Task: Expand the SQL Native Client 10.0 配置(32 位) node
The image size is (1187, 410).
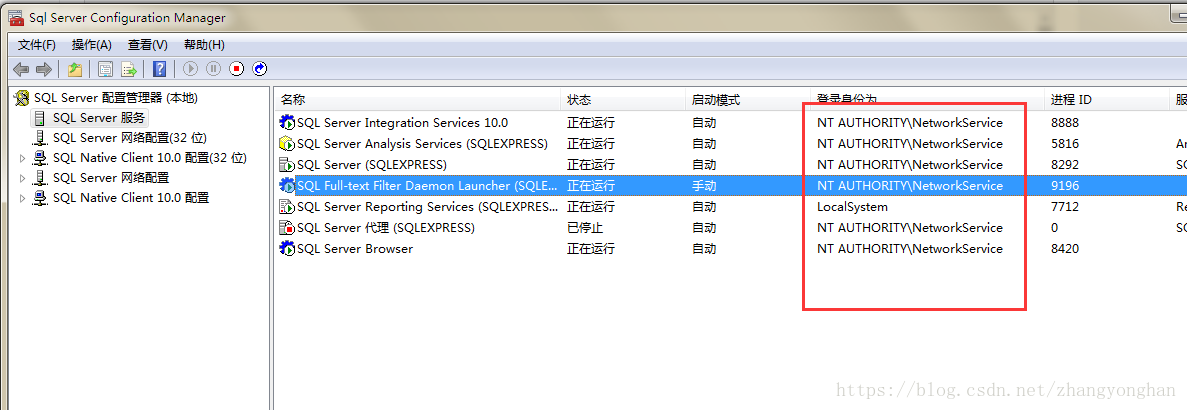Action: 22,159
